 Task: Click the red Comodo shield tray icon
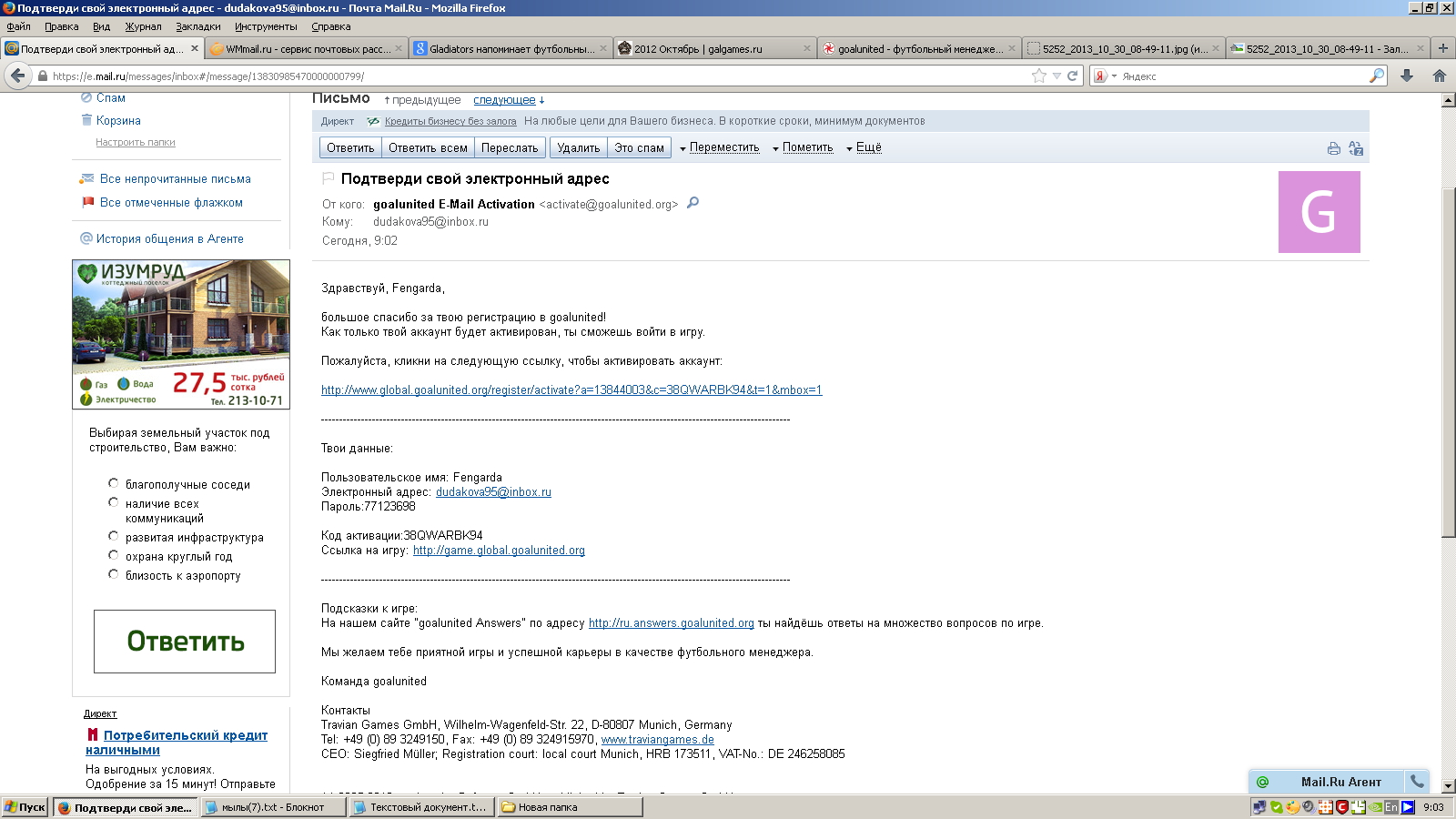(1341, 807)
